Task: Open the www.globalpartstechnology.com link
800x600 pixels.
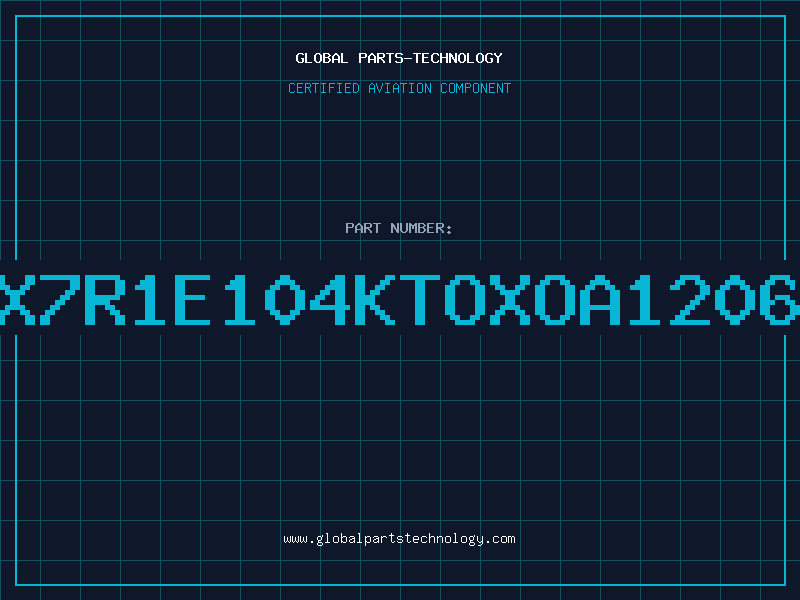Action: pos(399,539)
